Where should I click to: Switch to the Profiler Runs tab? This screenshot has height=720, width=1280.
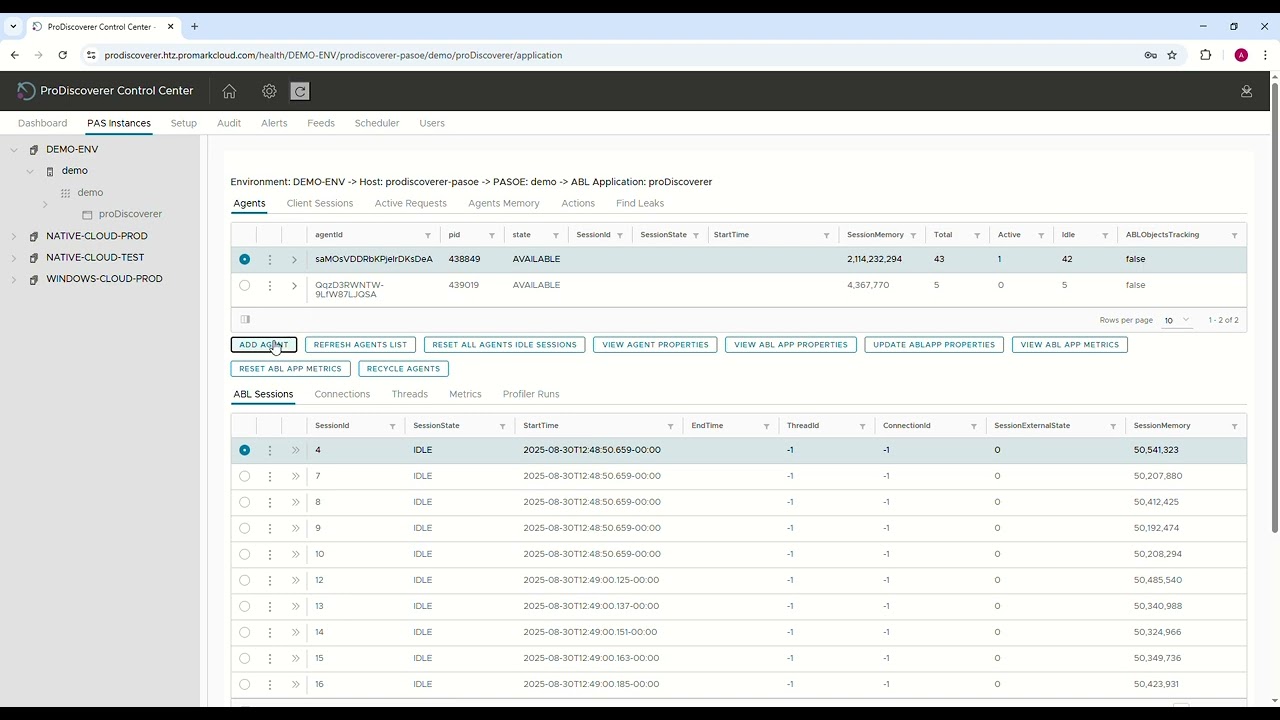(531, 394)
